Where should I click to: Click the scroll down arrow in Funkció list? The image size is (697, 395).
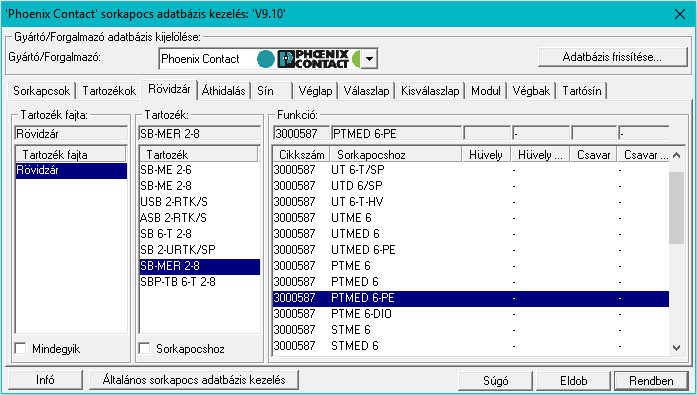pos(677,348)
